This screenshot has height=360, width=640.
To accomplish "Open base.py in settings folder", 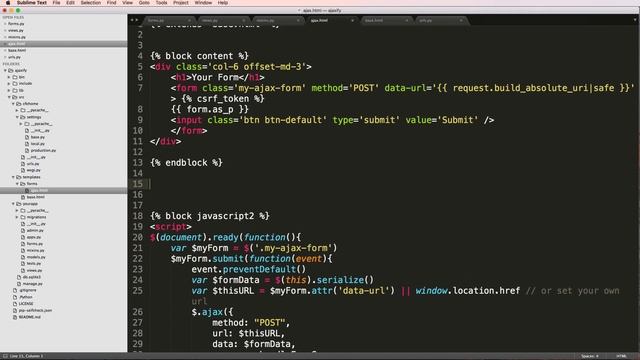I will pos(38,137).
